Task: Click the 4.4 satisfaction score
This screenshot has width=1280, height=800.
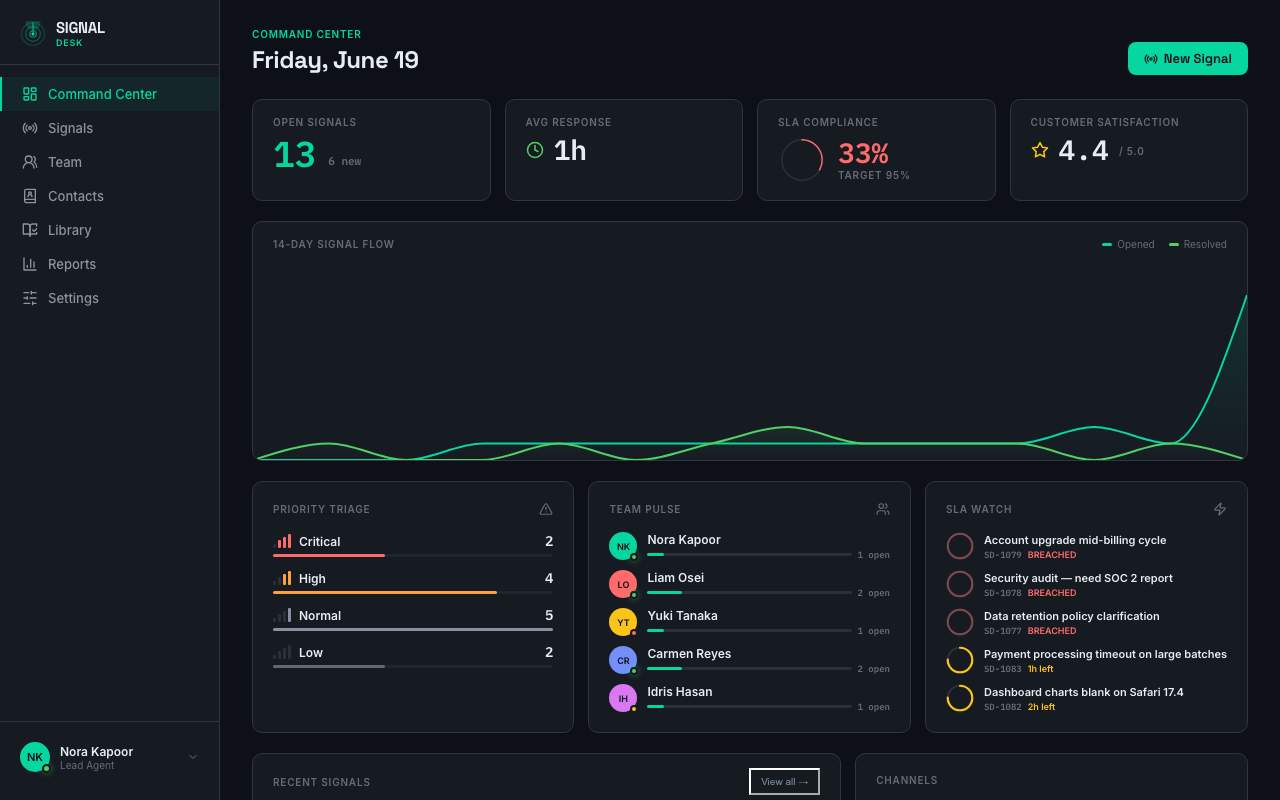Action: click(1084, 150)
